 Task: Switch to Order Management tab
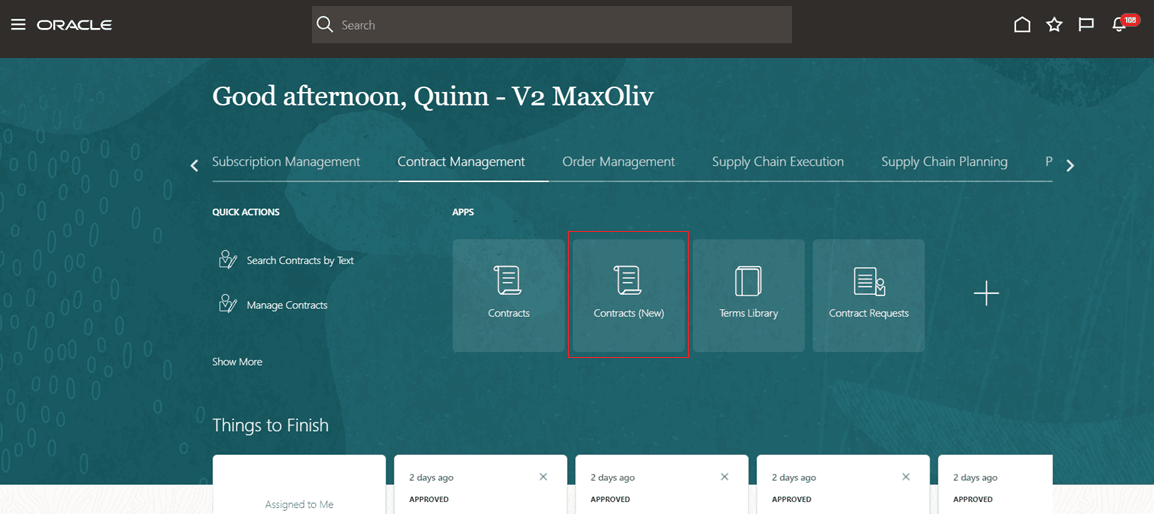618,161
